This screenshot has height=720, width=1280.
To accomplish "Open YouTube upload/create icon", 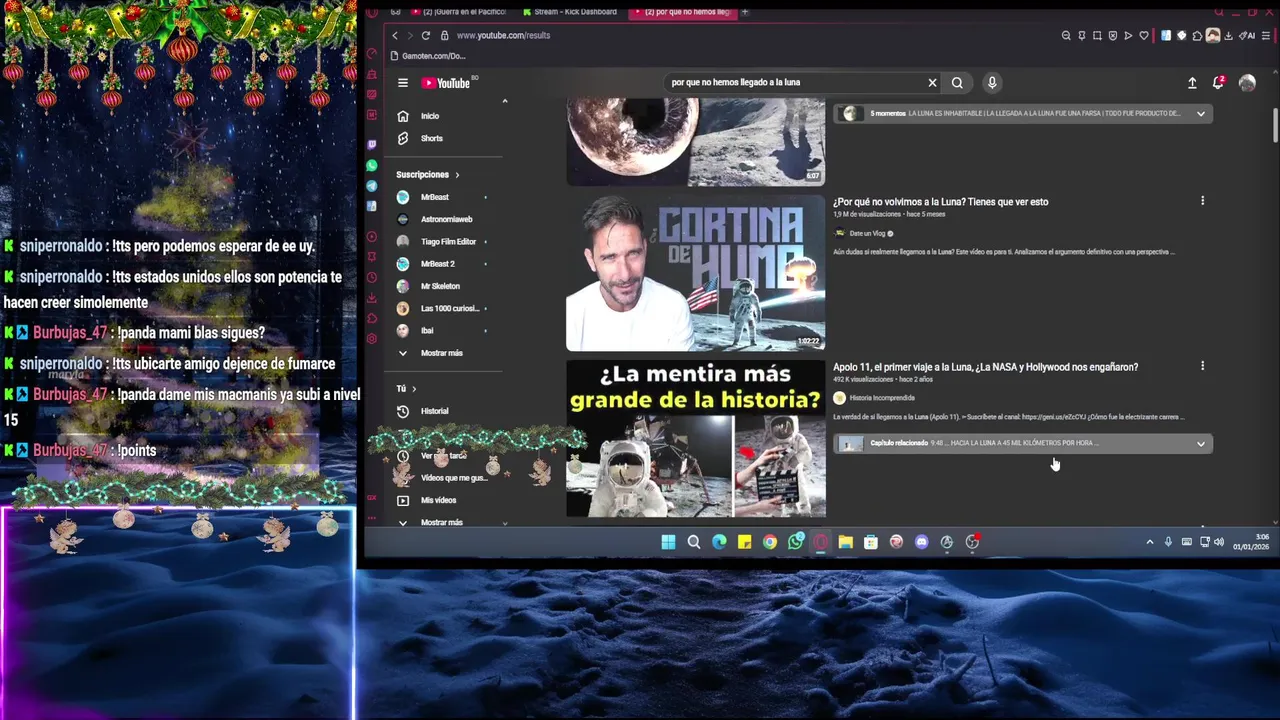I will pyautogui.click(x=1192, y=83).
